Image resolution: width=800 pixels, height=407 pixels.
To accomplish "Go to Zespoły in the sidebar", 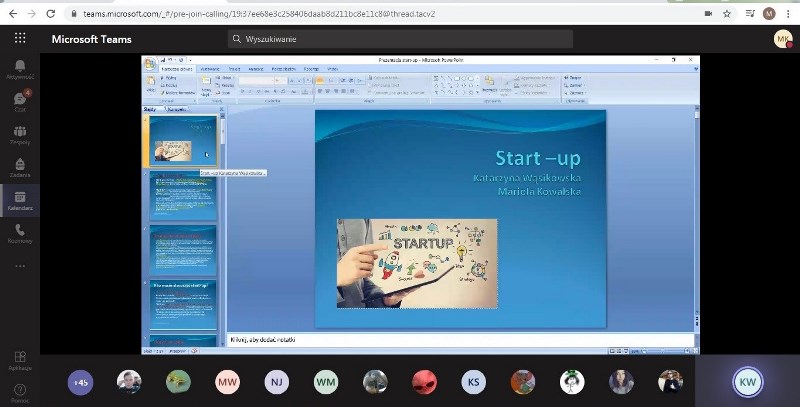I will coord(20,134).
